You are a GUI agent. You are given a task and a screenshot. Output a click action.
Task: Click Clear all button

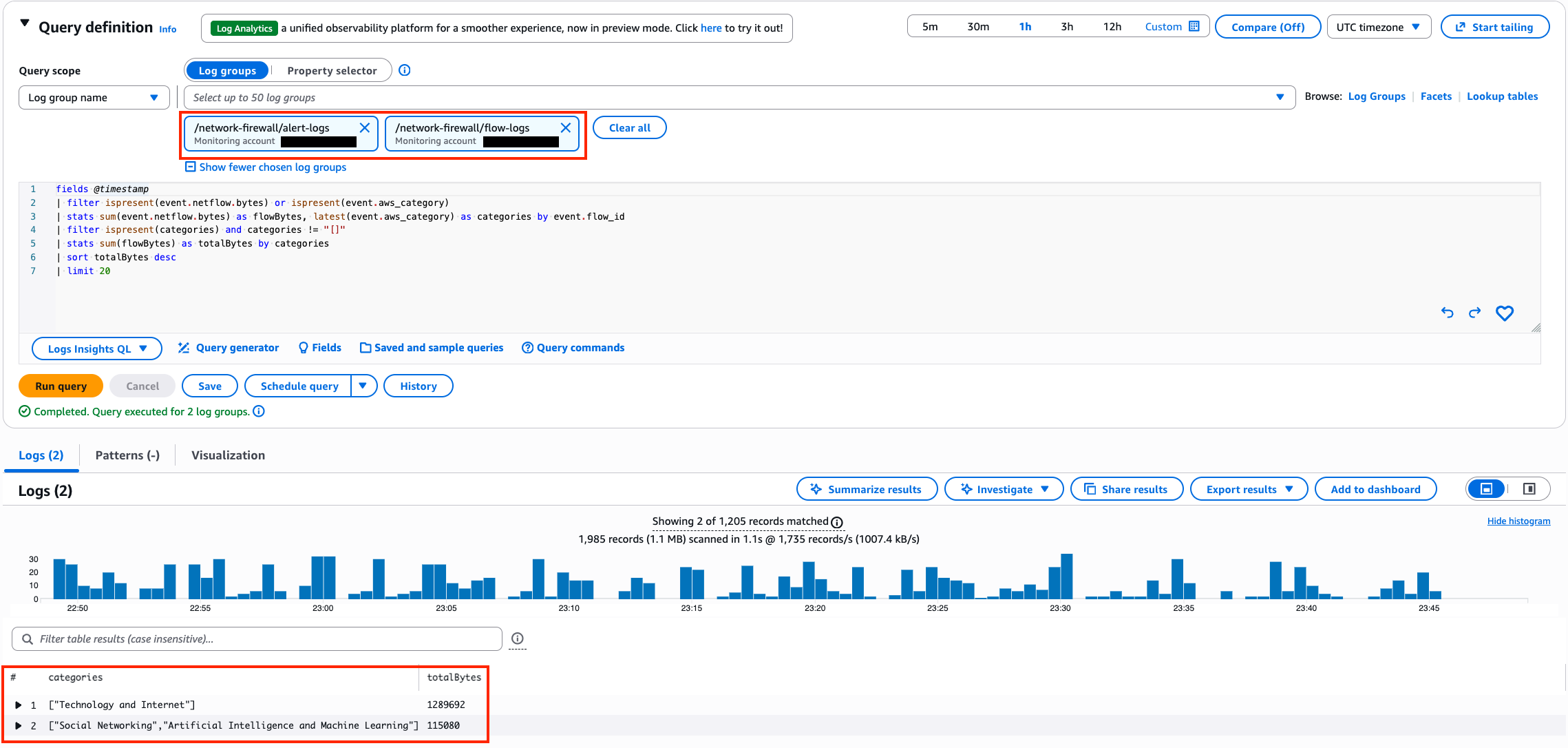(629, 127)
